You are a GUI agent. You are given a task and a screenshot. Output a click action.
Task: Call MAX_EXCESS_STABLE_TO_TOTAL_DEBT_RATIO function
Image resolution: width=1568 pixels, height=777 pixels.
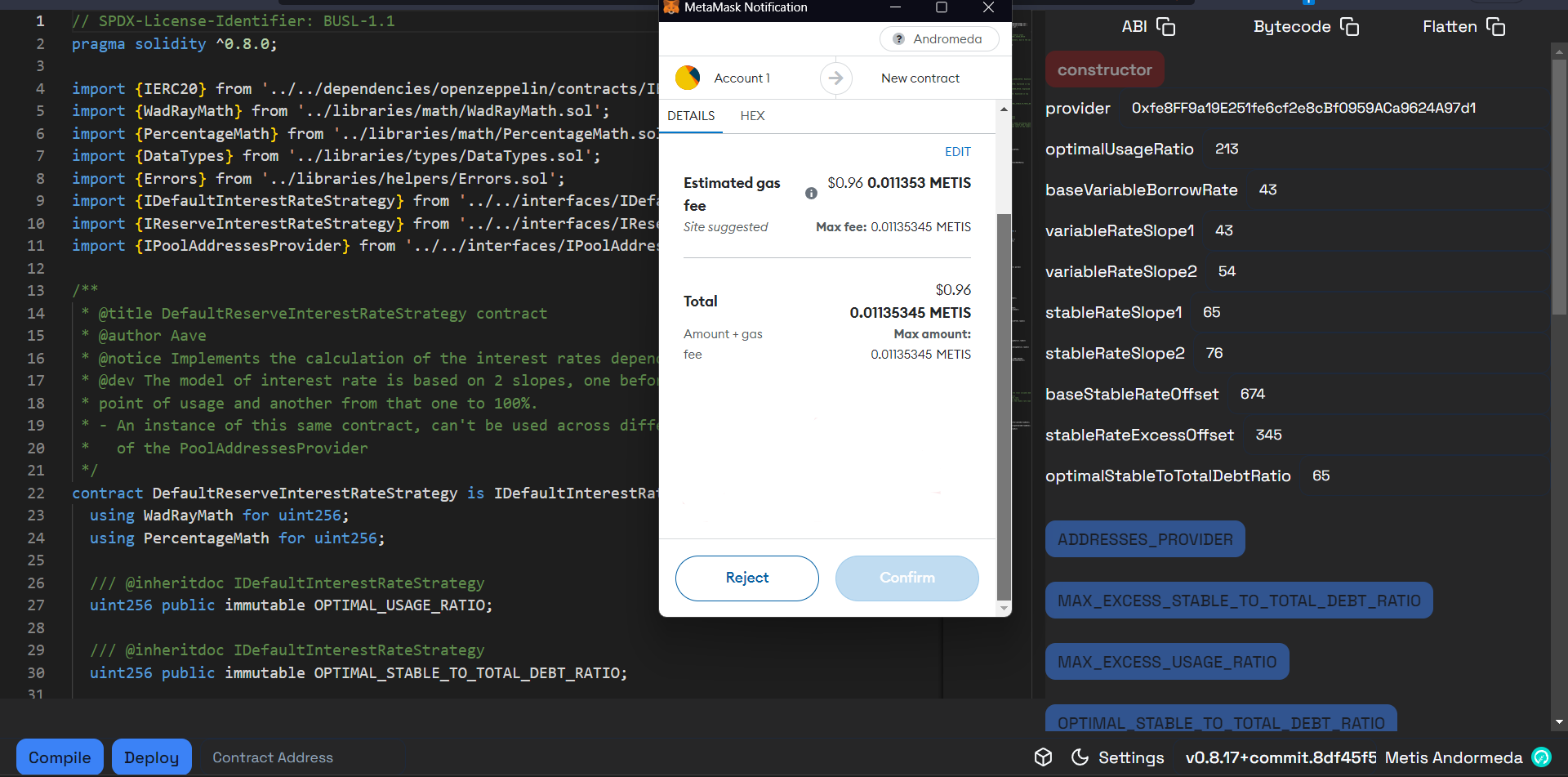(x=1239, y=601)
